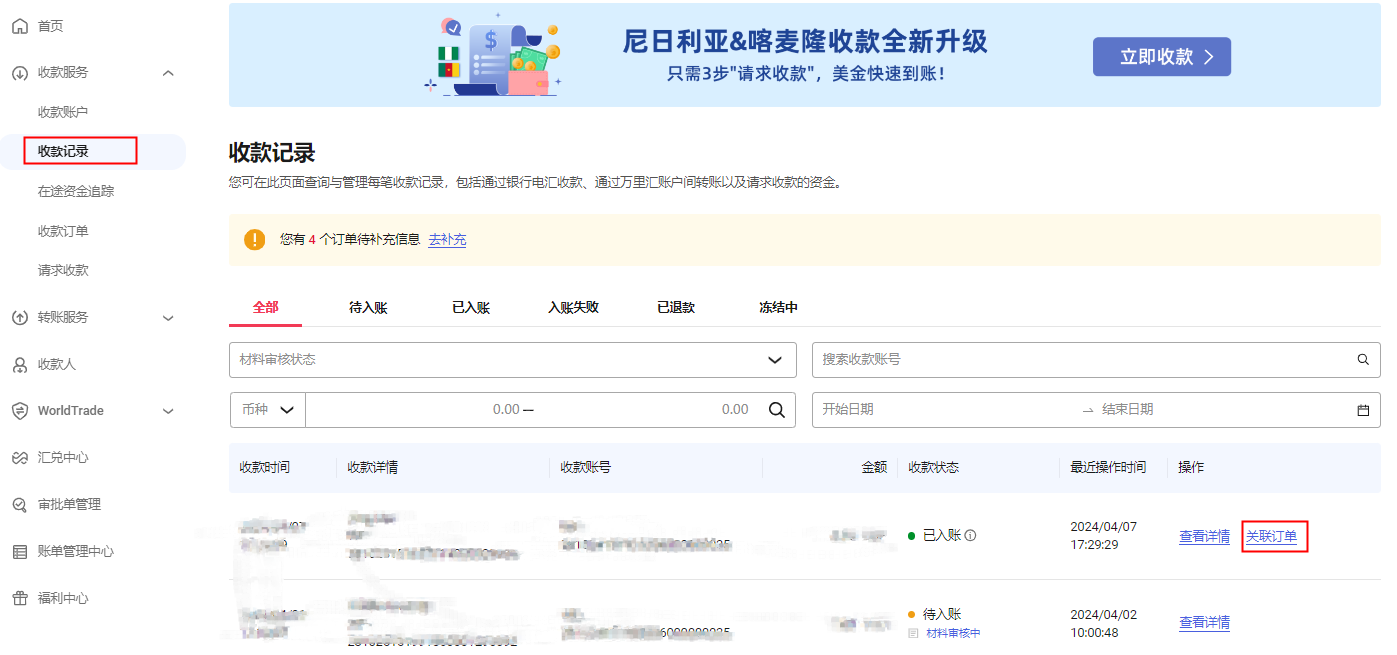Click the 去补充 link
This screenshot has height=655, width=1397.
pos(447,240)
